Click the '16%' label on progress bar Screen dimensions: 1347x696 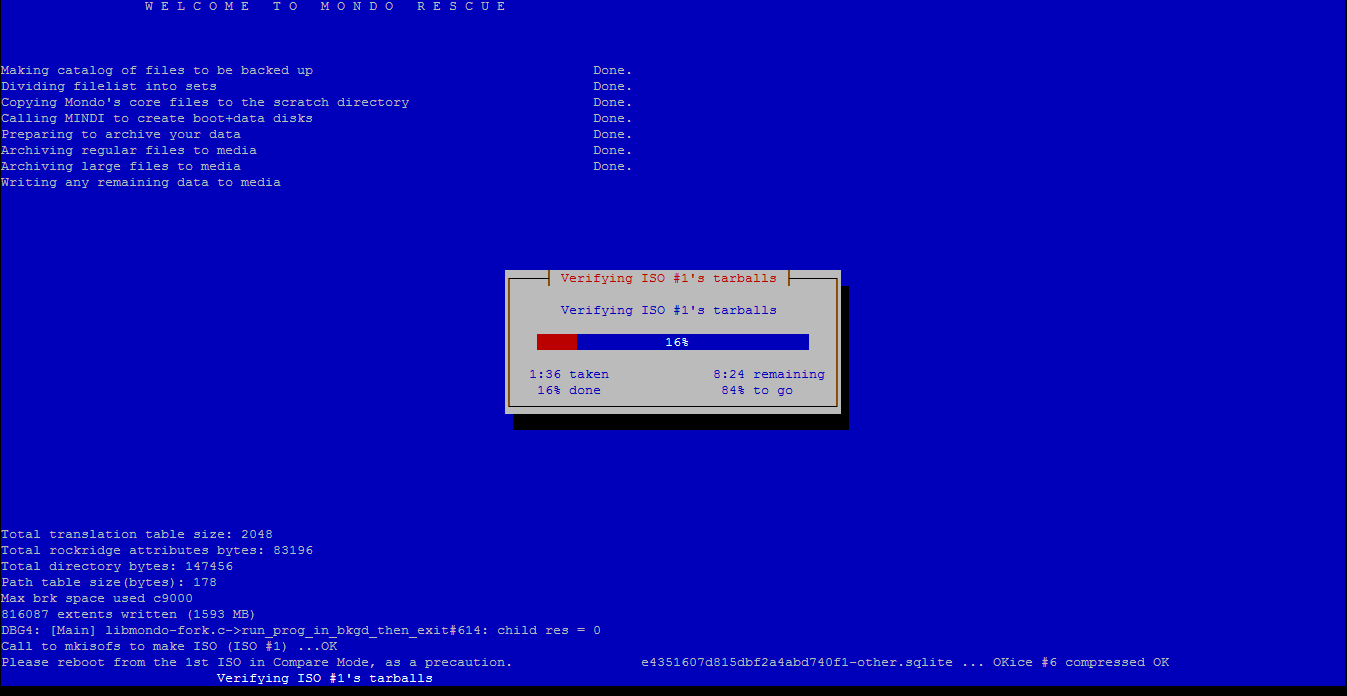(677, 342)
